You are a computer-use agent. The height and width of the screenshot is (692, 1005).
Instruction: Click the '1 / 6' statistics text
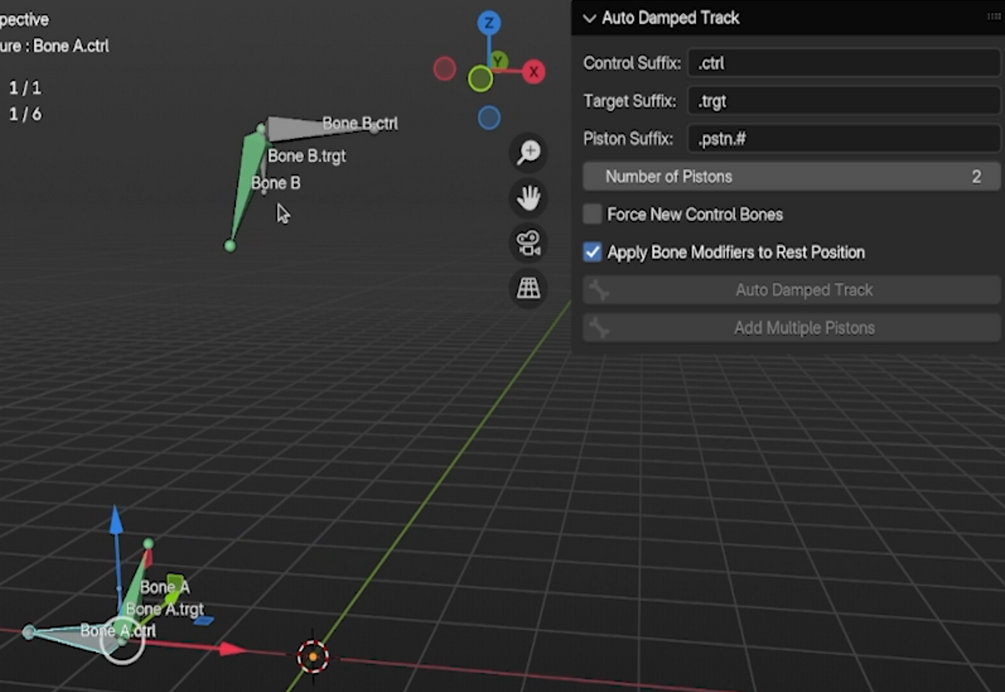tap(25, 114)
